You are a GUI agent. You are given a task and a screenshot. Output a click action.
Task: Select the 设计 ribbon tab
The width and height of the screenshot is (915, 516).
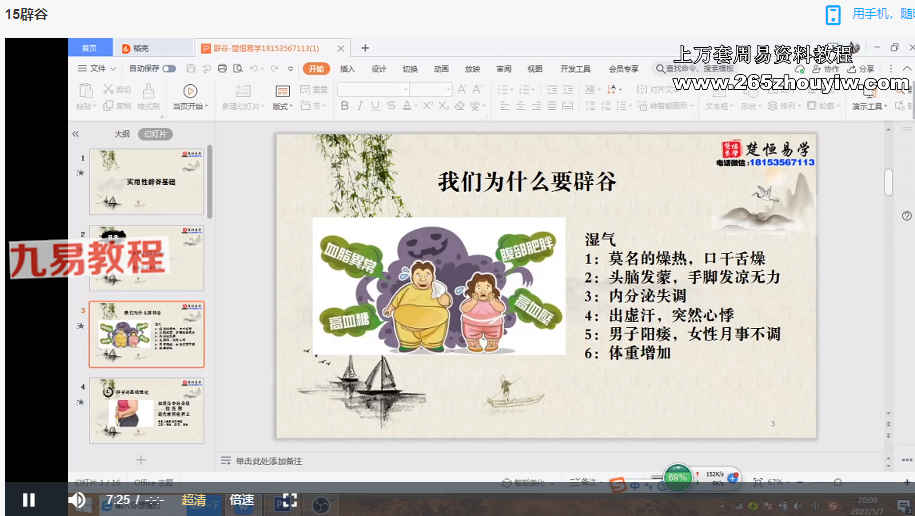[379, 68]
